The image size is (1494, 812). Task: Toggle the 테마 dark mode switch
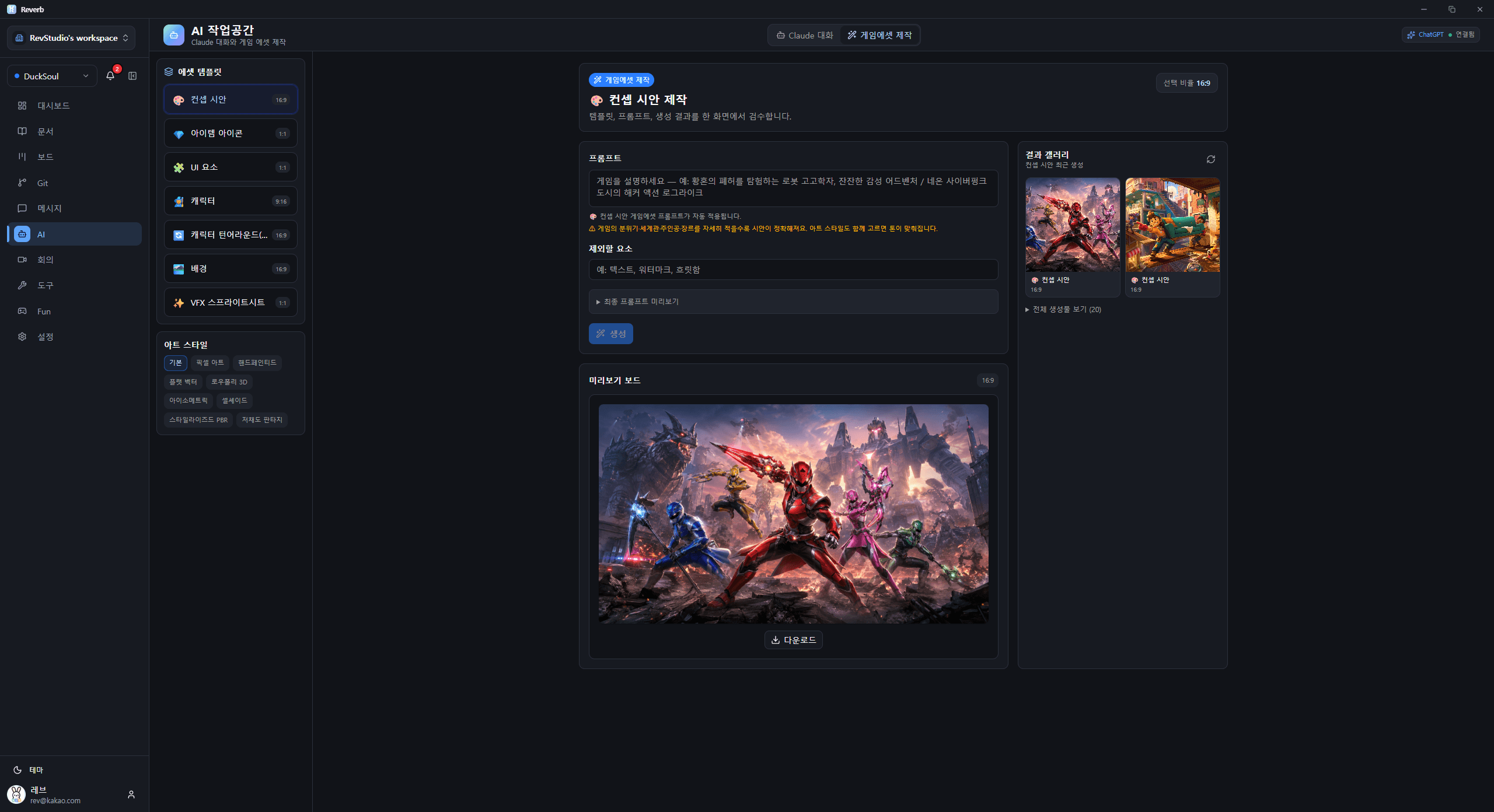28,770
